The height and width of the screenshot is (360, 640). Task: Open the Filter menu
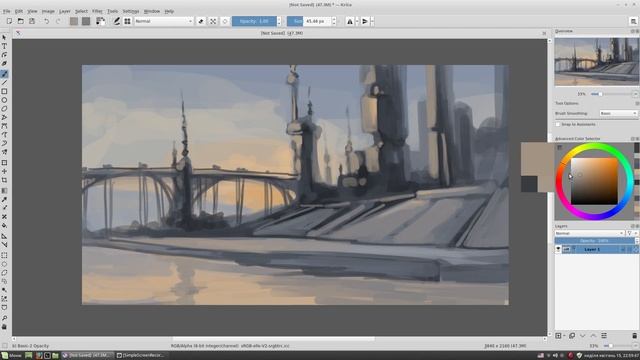click(x=97, y=11)
